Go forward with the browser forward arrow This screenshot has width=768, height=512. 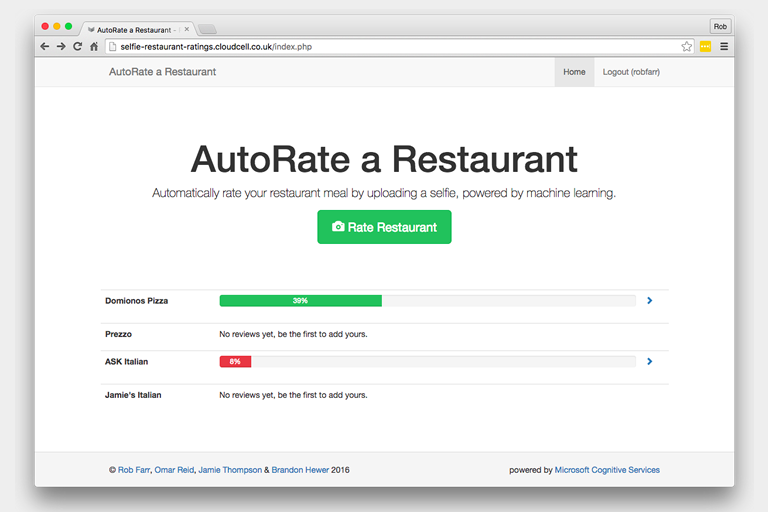click(61, 47)
